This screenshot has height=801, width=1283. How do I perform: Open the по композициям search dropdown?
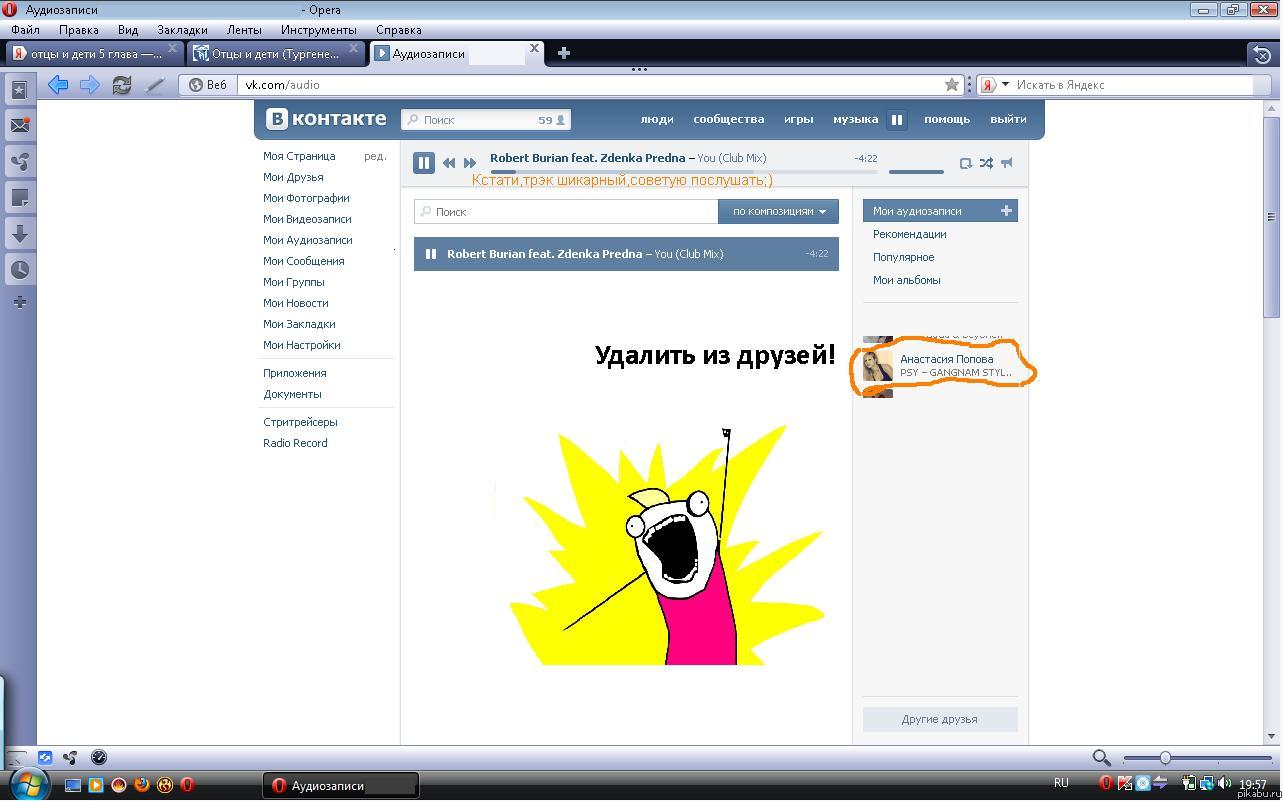pyautogui.click(x=778, y=211)
